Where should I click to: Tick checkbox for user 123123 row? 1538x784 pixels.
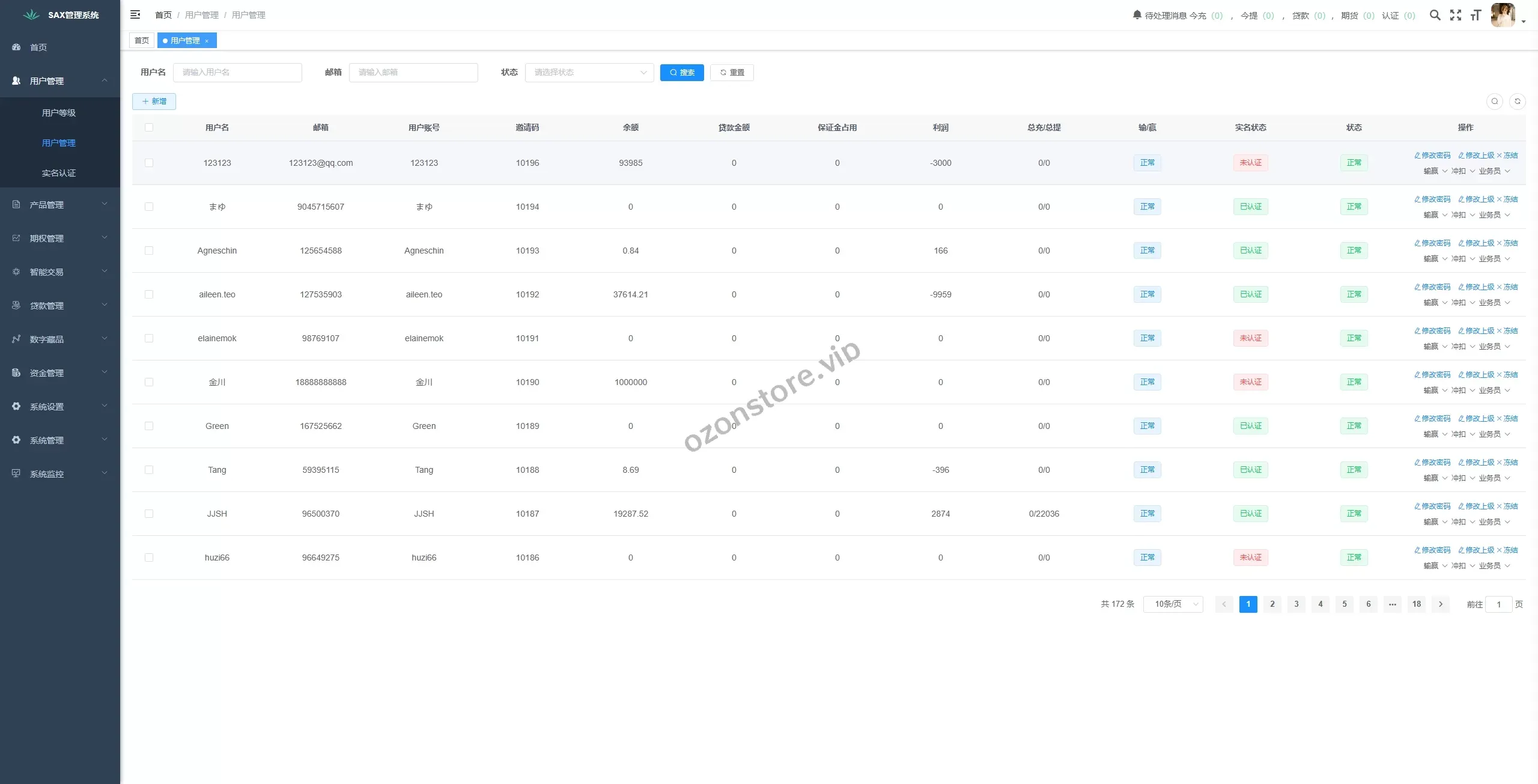click(149, 163)
